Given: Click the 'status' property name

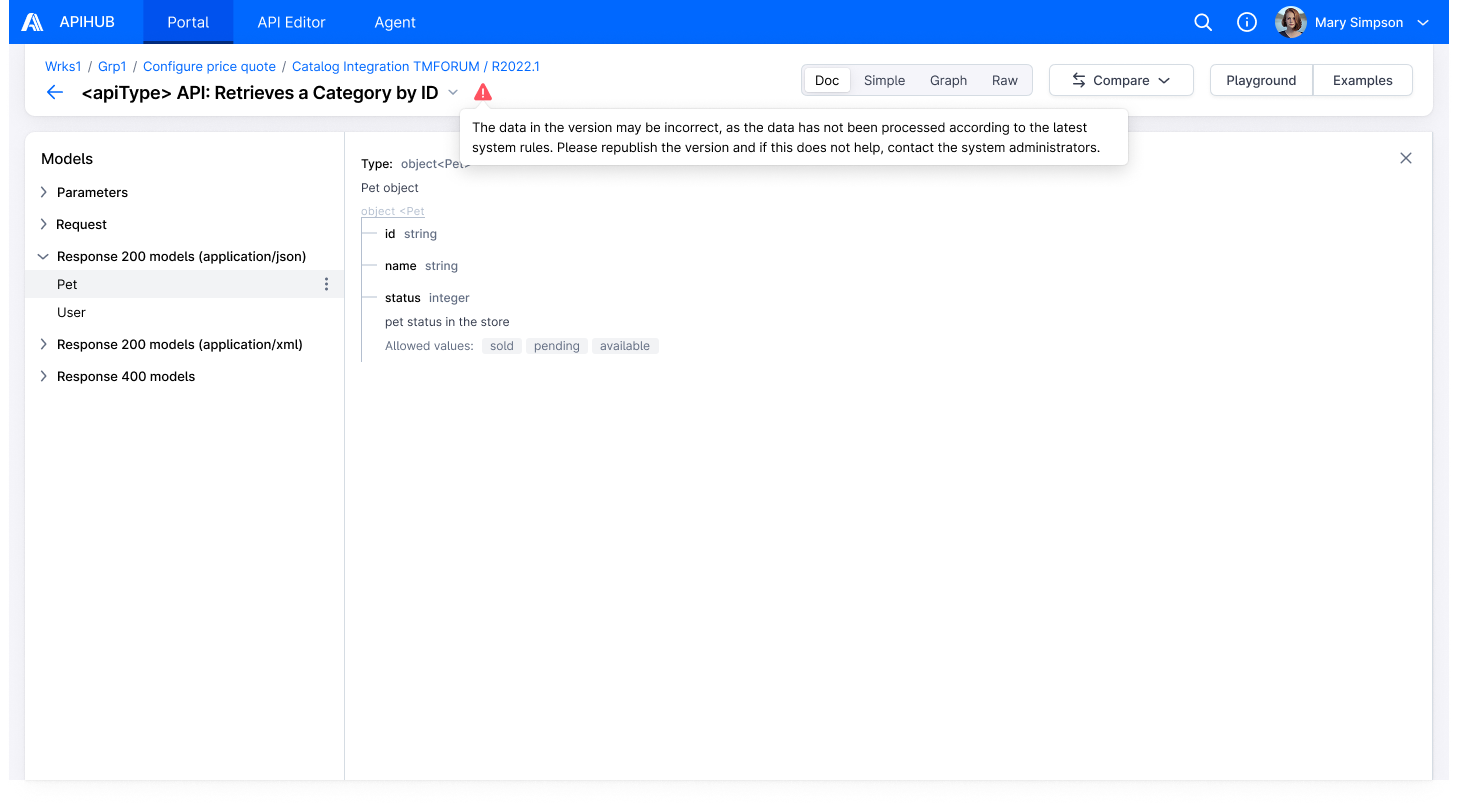Looking at the screenshot, I should (x=403, y=298).
